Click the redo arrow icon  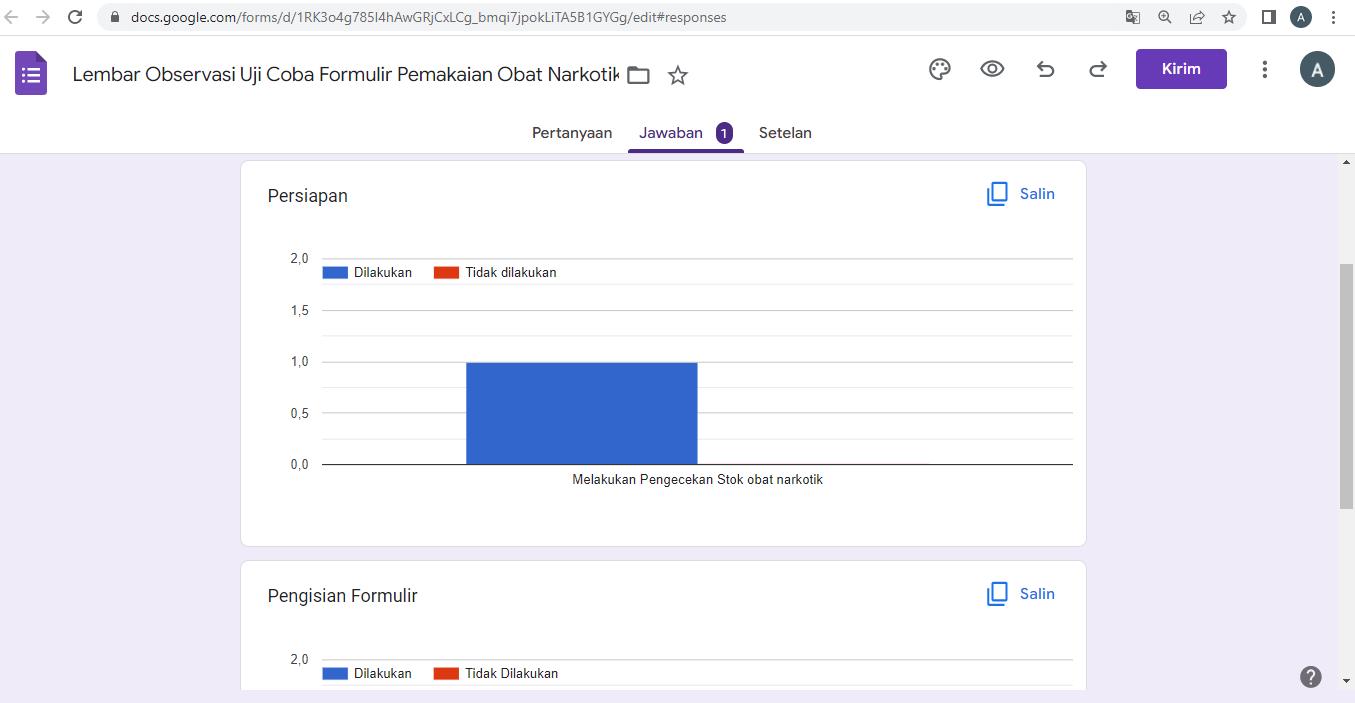point(1098,69)
